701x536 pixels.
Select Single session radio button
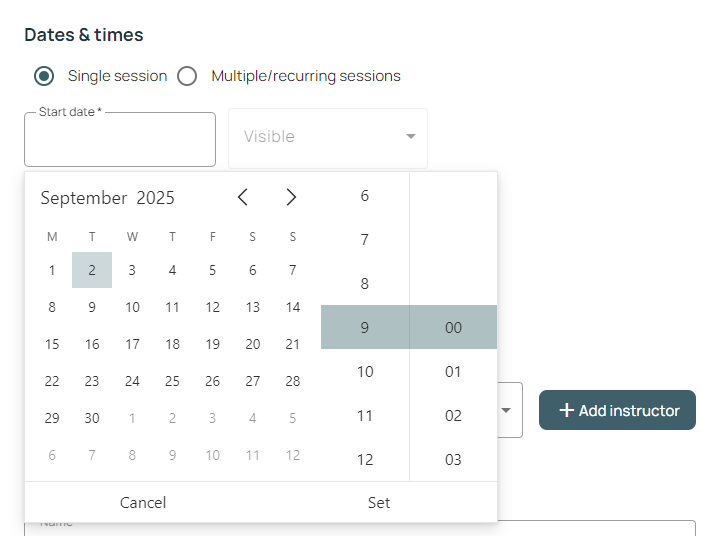coord(44,76)
